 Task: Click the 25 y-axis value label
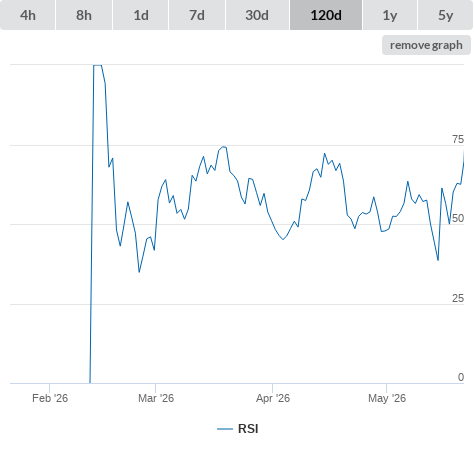[x=458, y=298]
